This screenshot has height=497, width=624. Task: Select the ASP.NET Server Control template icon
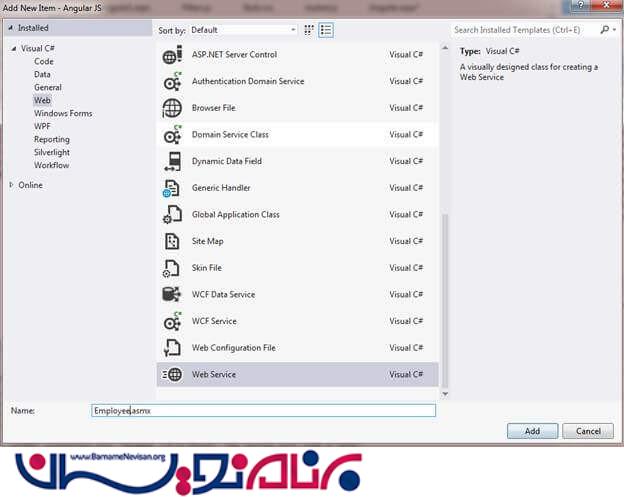tap(172, 55)
